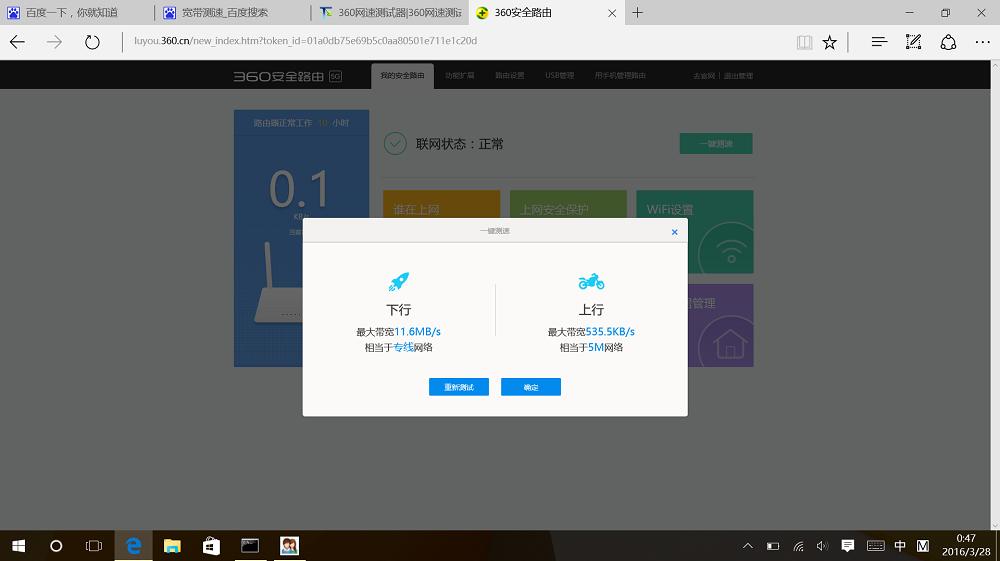
Task: Open the avatar app on the taskbar
Action: click(x=290, y=546)
